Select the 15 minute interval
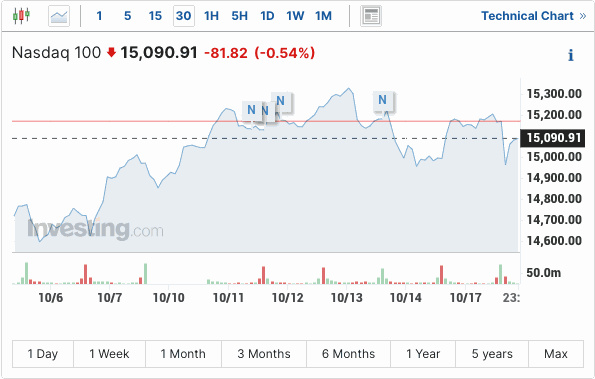 (x=155, y=16)
